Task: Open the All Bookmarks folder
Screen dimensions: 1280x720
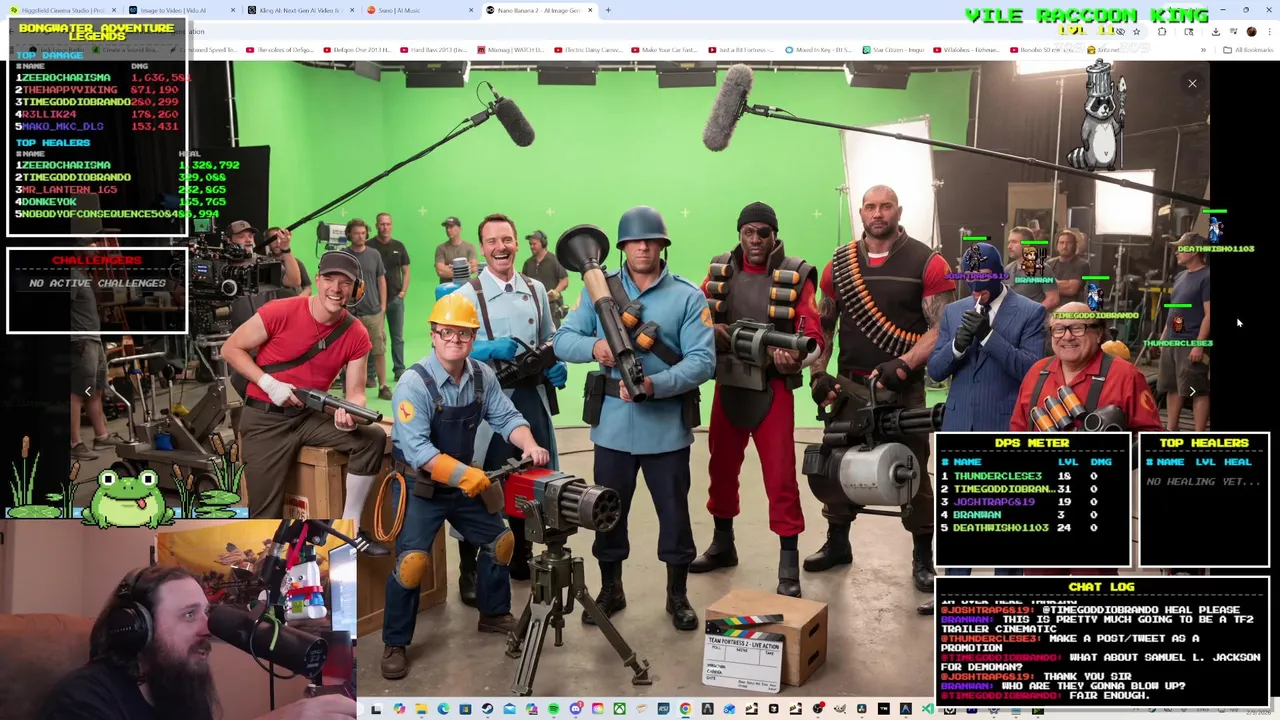Action: (1248, 49)
